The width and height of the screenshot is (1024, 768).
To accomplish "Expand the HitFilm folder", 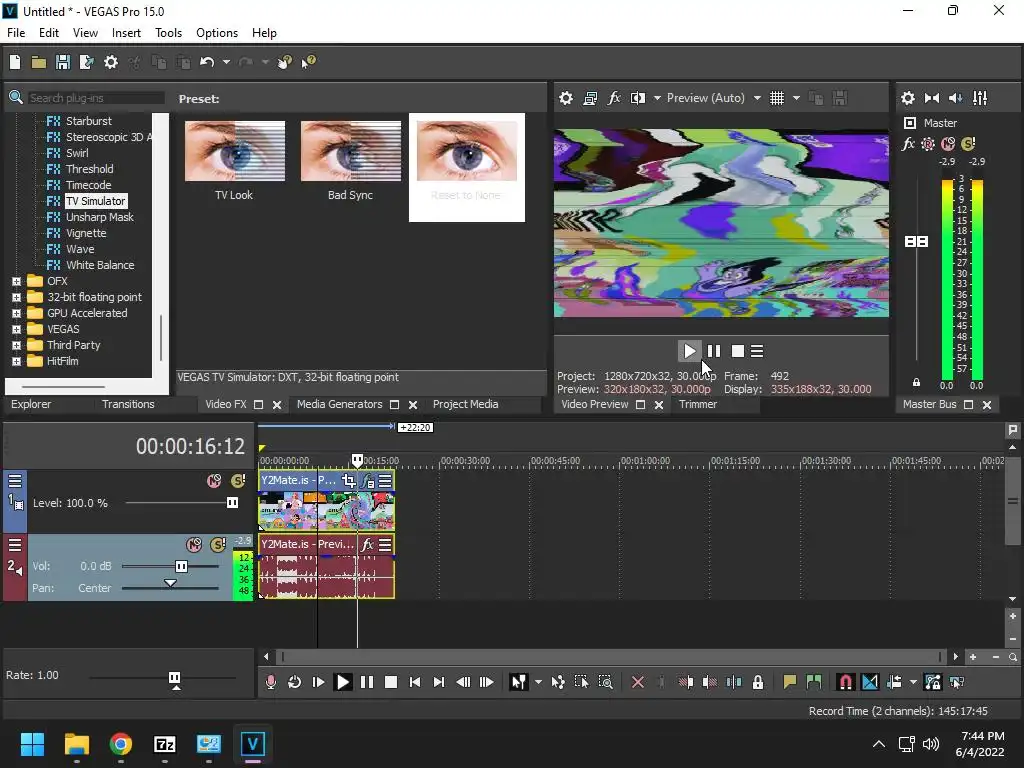I will [x=16, y=361].
